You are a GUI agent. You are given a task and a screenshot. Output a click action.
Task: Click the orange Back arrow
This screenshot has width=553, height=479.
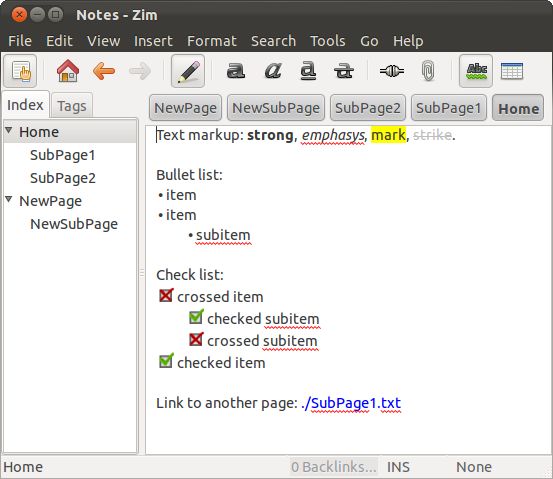coord(104,71)
